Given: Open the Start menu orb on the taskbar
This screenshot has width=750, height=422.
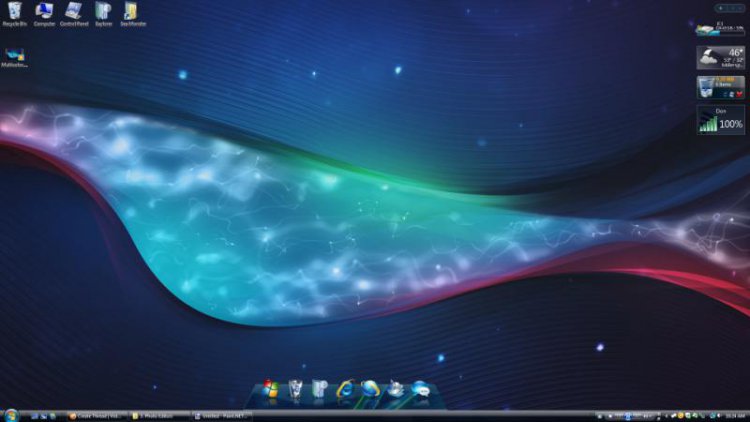Looking at the screenshot, I should [x=11, y=415].
